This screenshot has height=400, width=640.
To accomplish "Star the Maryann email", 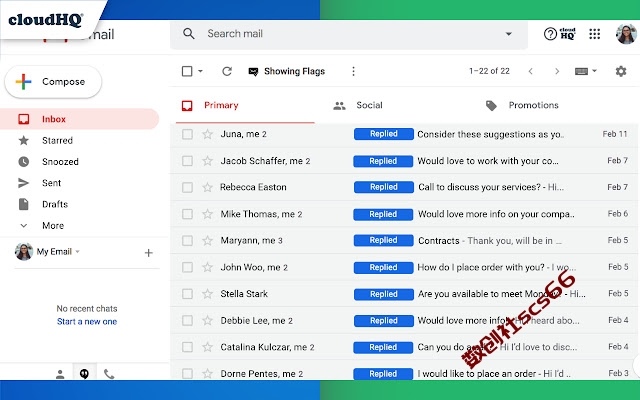I will coord(208,240).
